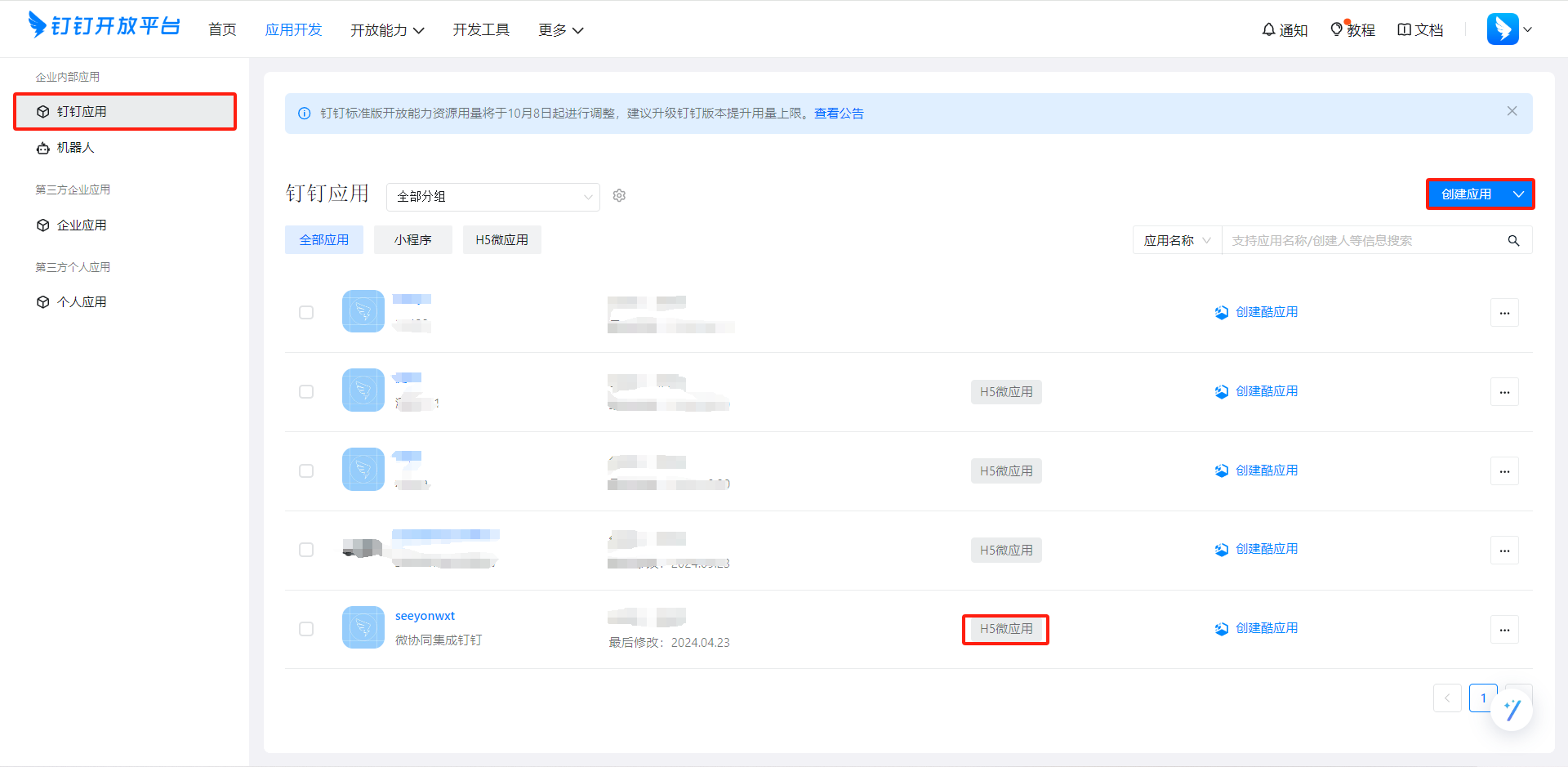Click the seeyonwxt app icon

(363, 627)
